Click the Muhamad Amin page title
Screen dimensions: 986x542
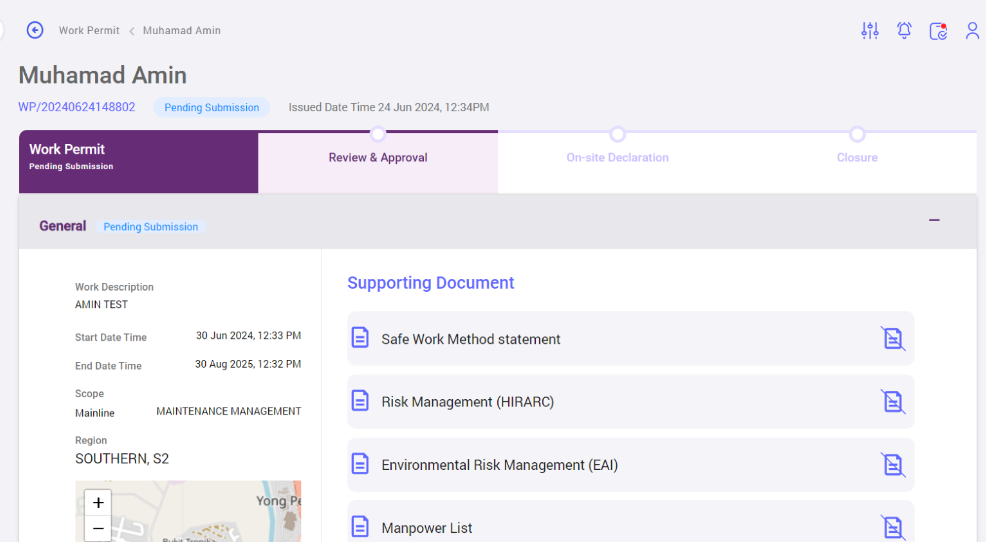pos(102,75)
